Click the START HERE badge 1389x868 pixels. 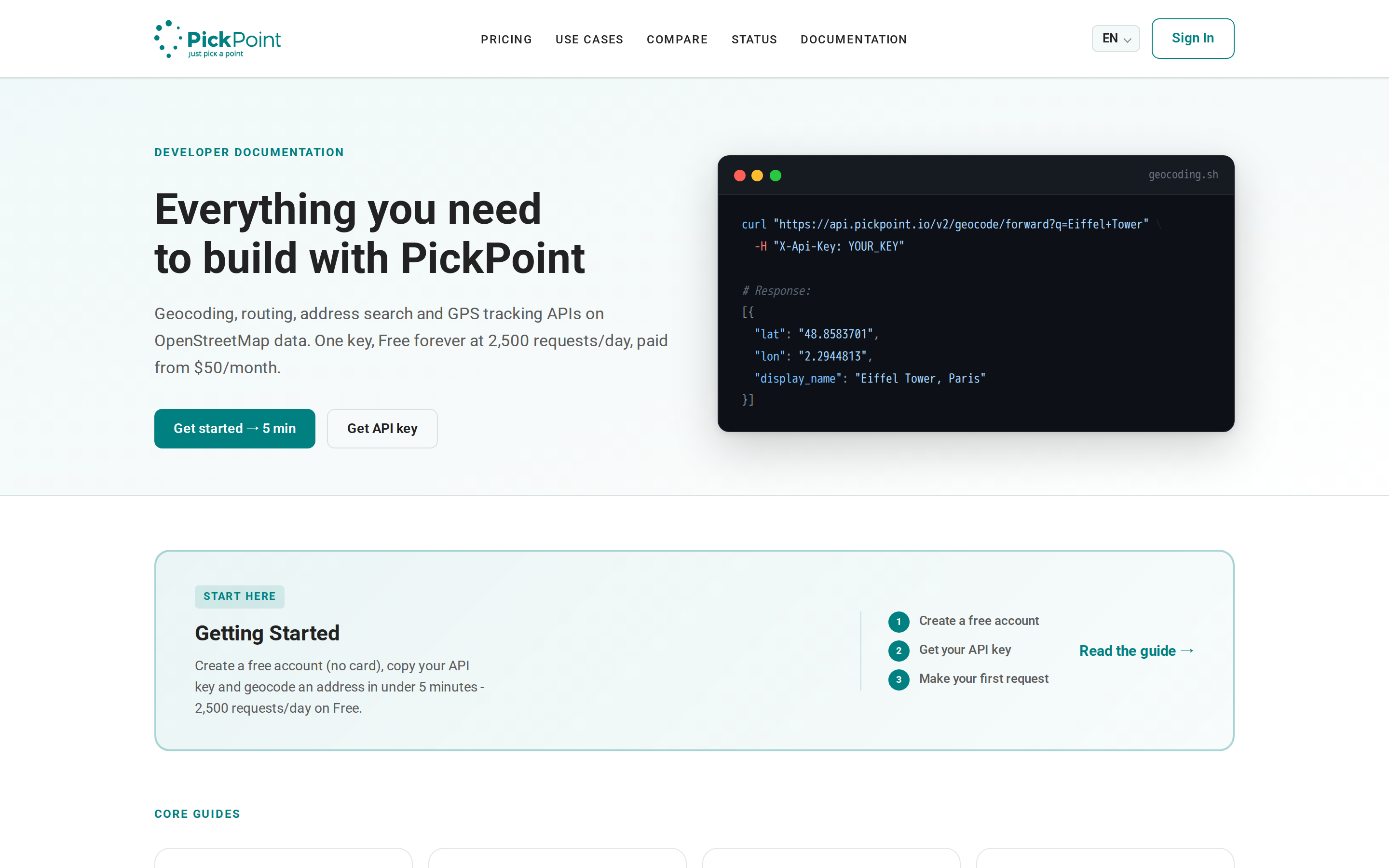pos(239,597)
